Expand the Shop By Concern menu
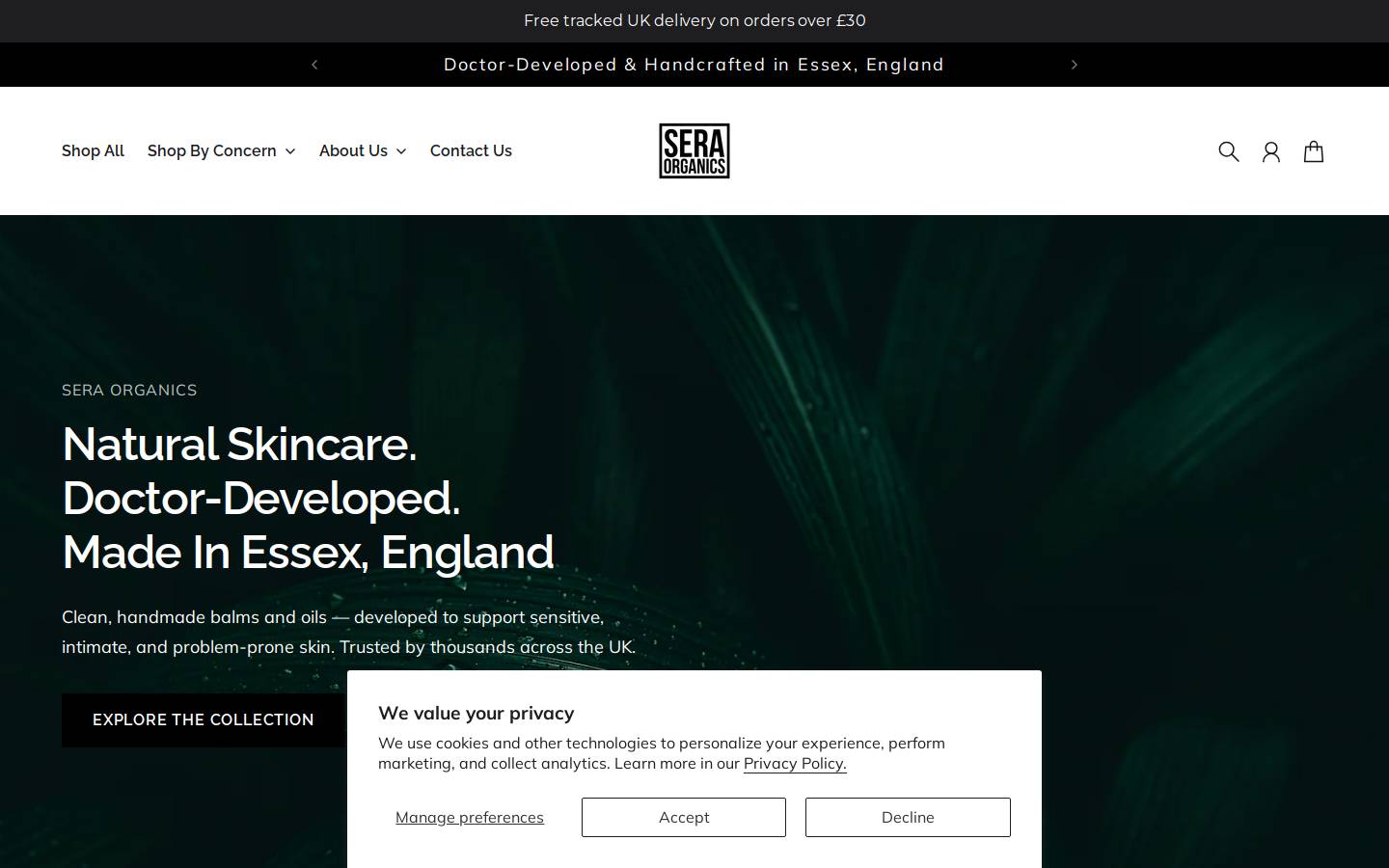 point(221,150)
